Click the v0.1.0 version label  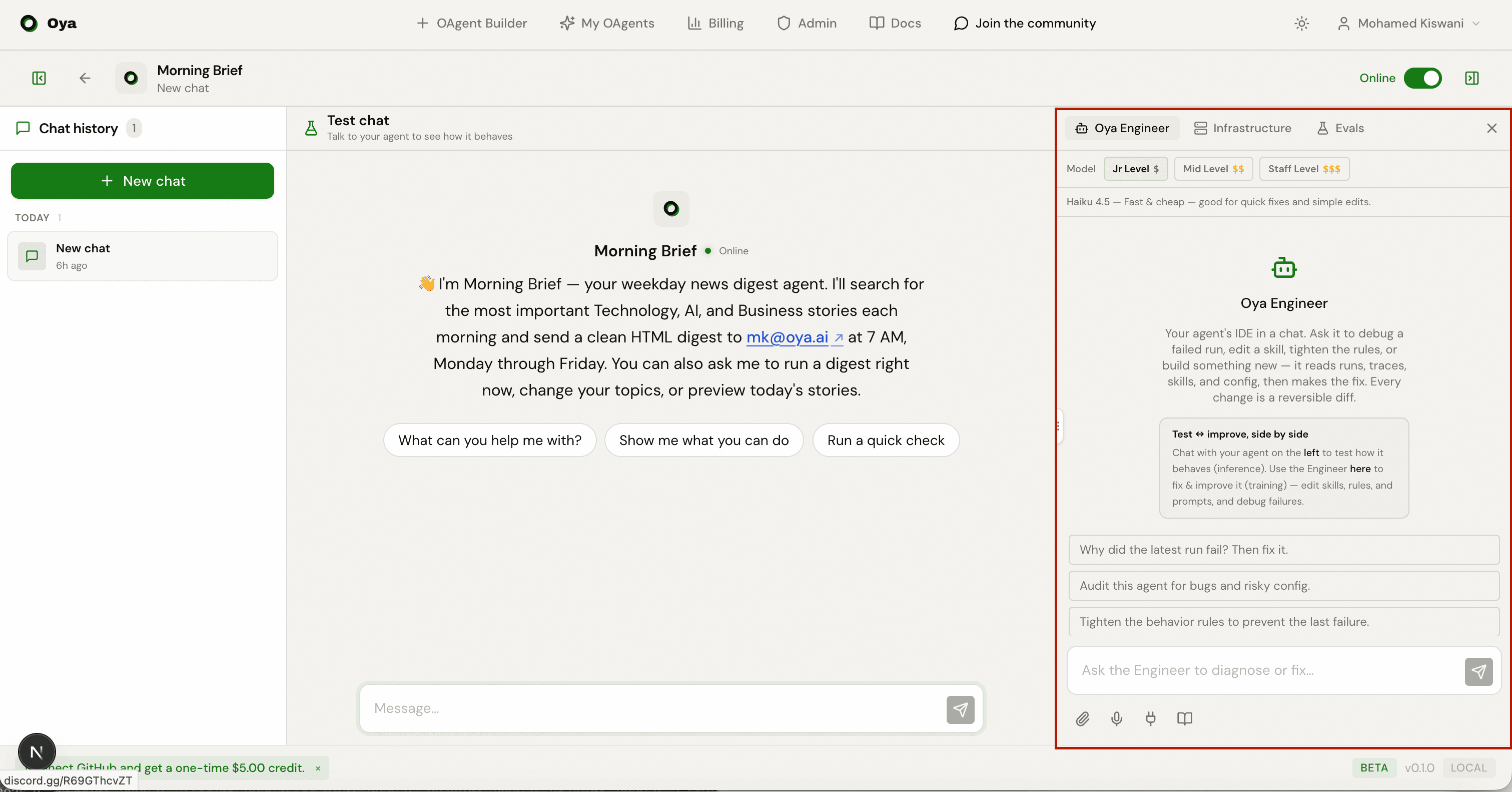[x=1419, y=768]
